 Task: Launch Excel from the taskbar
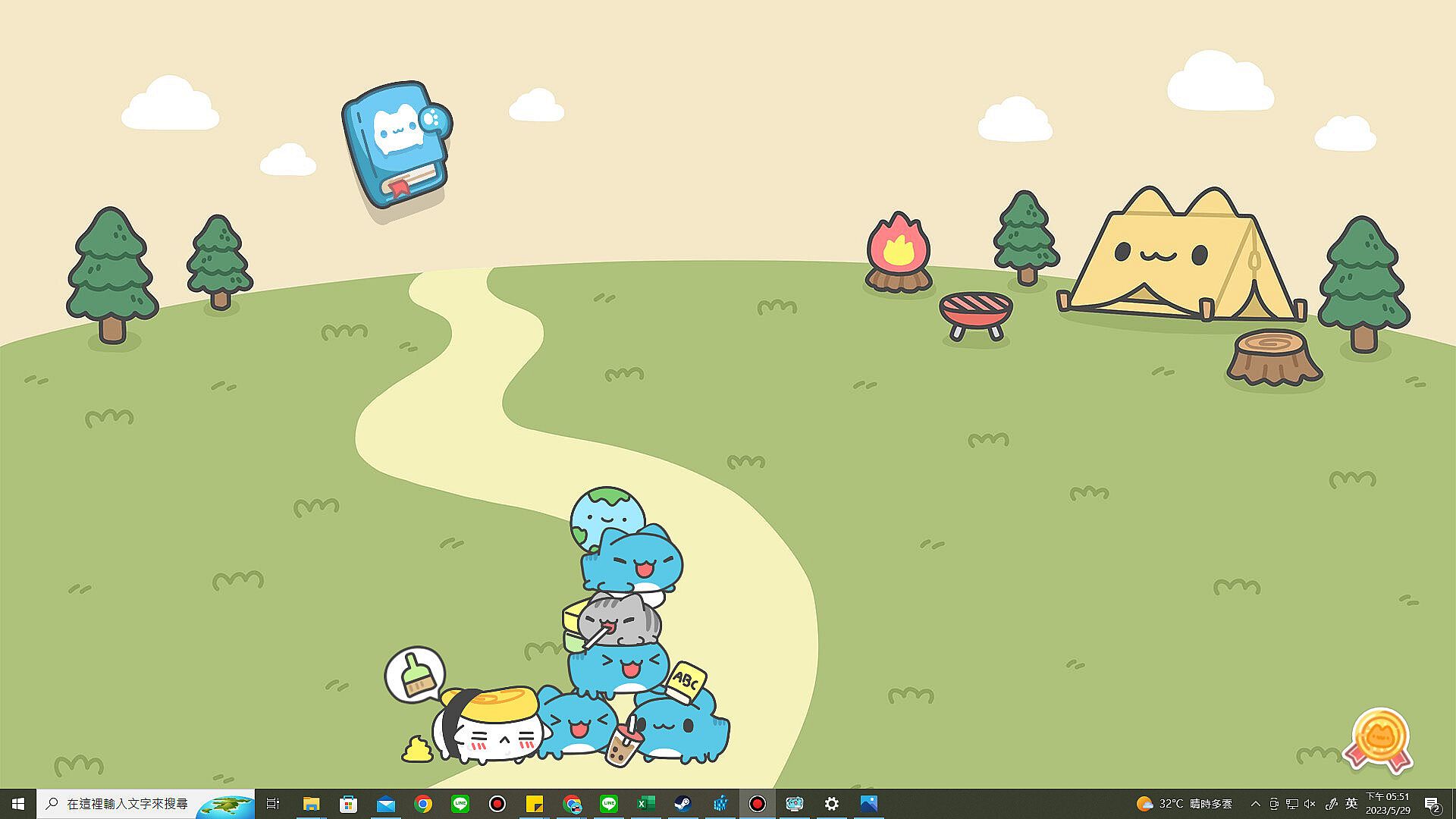645,804
